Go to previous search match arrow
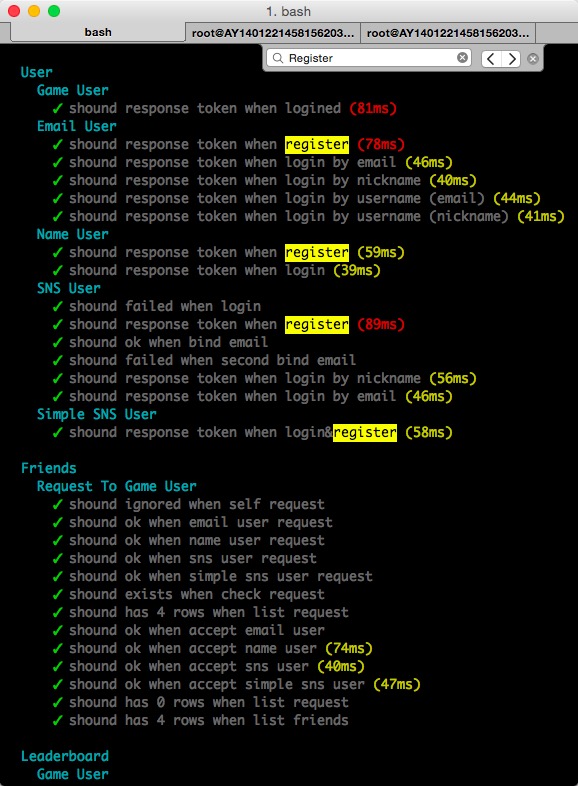 coord(491,59)
